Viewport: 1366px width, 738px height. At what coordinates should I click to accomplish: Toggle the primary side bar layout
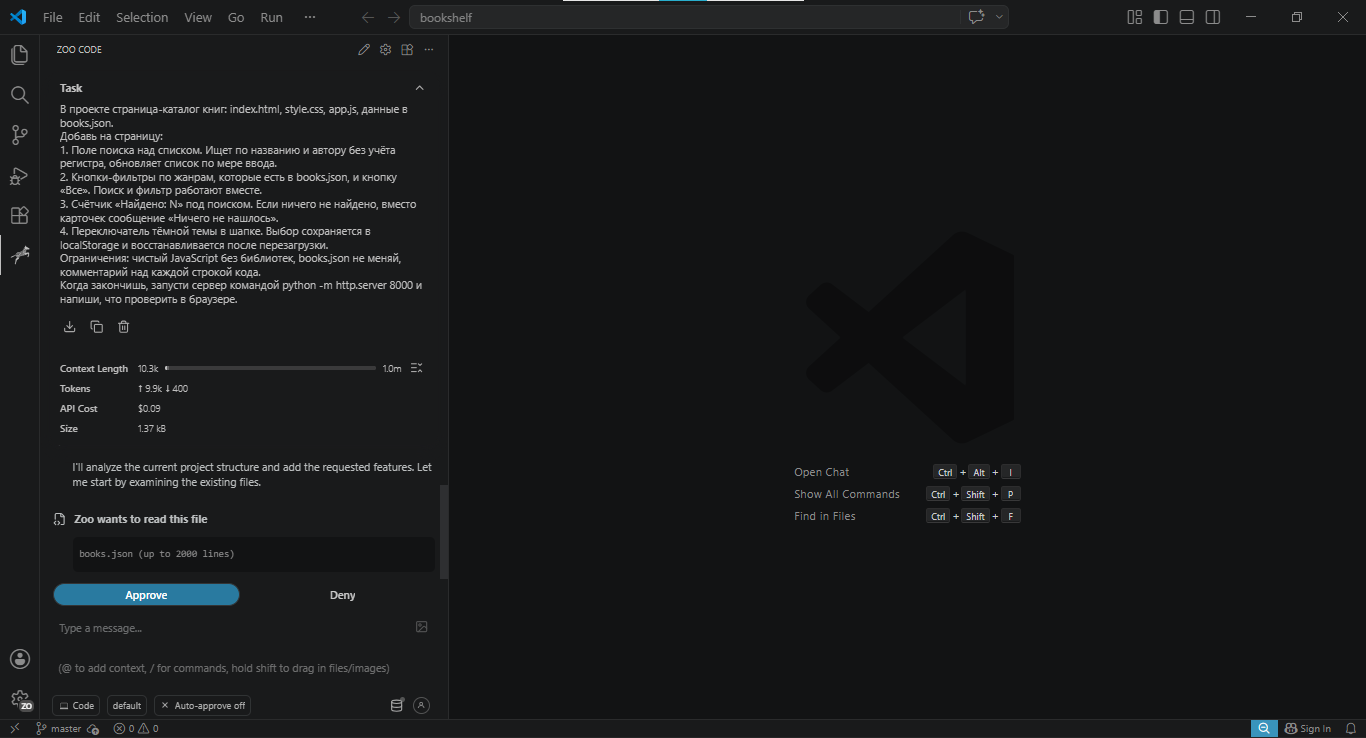click(x=1161, y=17)
